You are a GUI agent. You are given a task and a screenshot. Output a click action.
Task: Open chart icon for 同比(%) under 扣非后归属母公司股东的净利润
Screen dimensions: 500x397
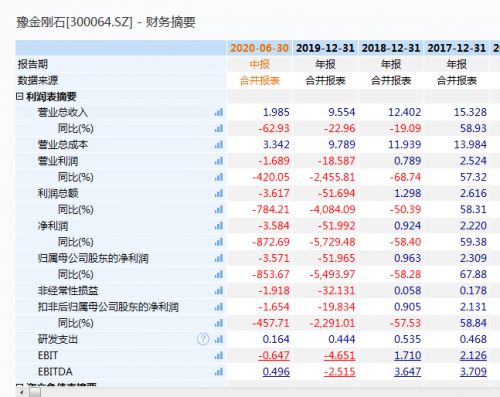point(219,323)
